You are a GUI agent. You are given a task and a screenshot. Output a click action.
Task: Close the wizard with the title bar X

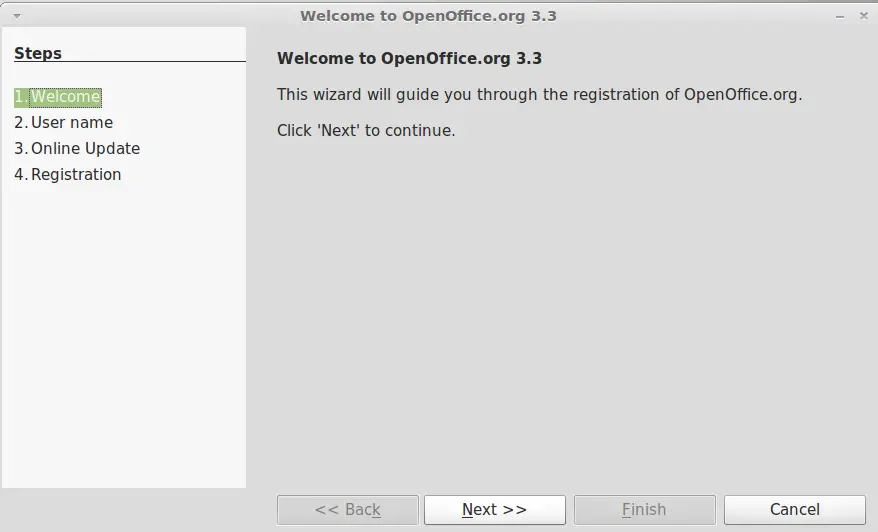pos(863,16)
